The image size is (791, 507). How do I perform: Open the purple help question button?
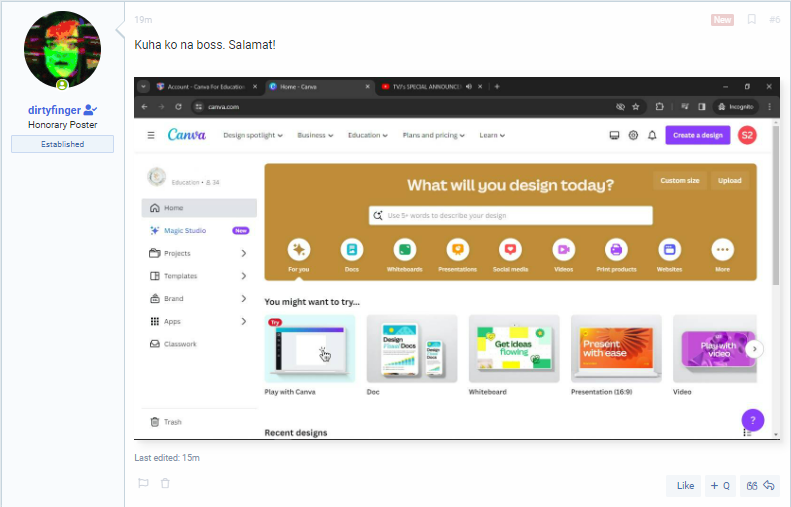[x=753, y=420]
